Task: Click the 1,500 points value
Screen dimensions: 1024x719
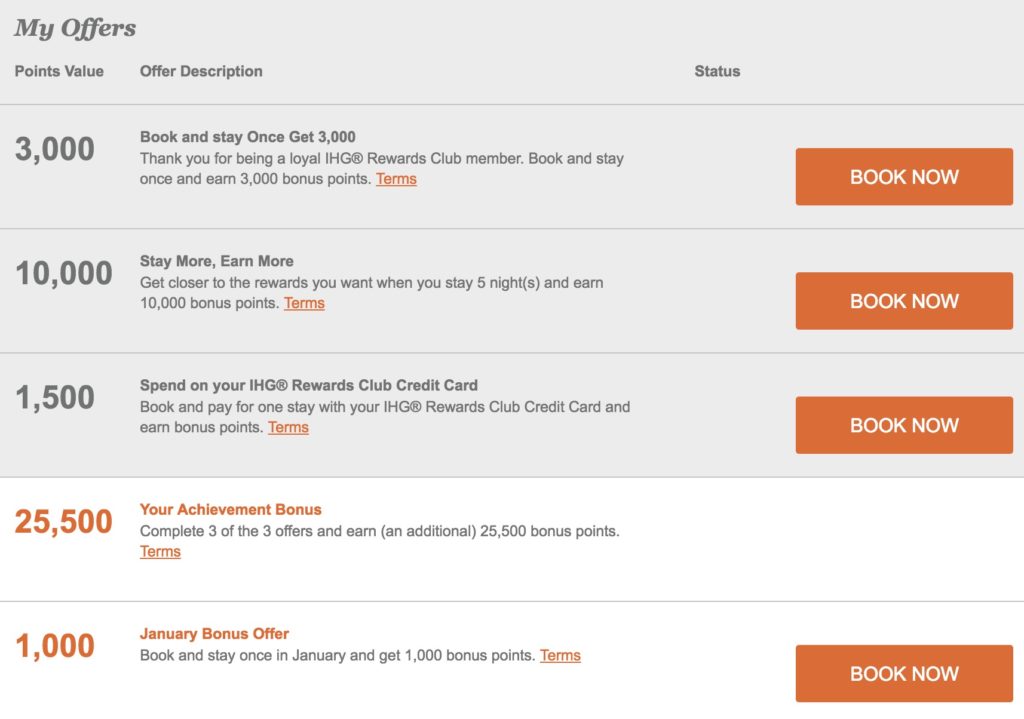Action: pyautogui.click(x=55, y=397)
